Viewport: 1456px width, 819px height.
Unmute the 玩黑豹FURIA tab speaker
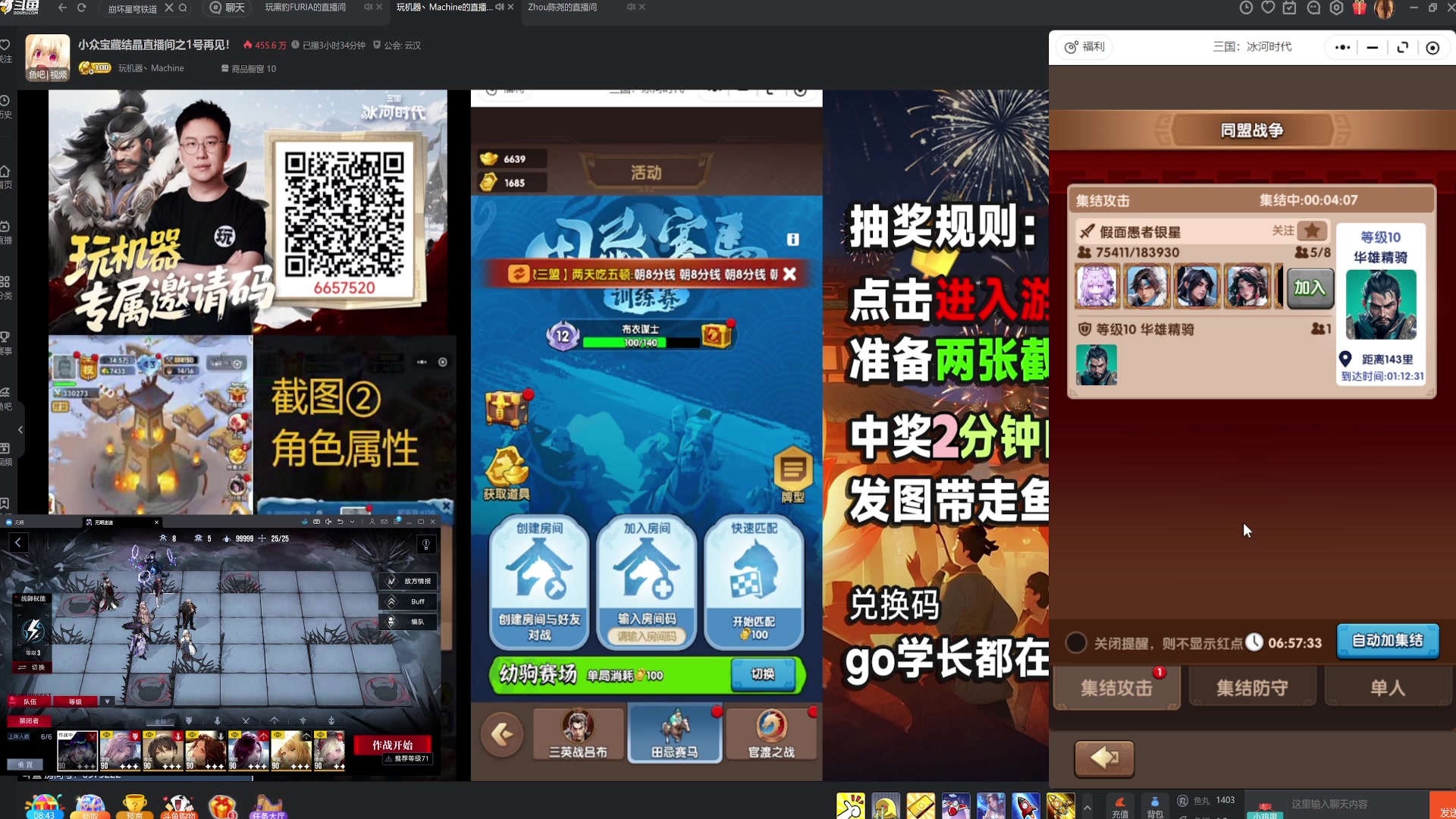pos(368,7)
